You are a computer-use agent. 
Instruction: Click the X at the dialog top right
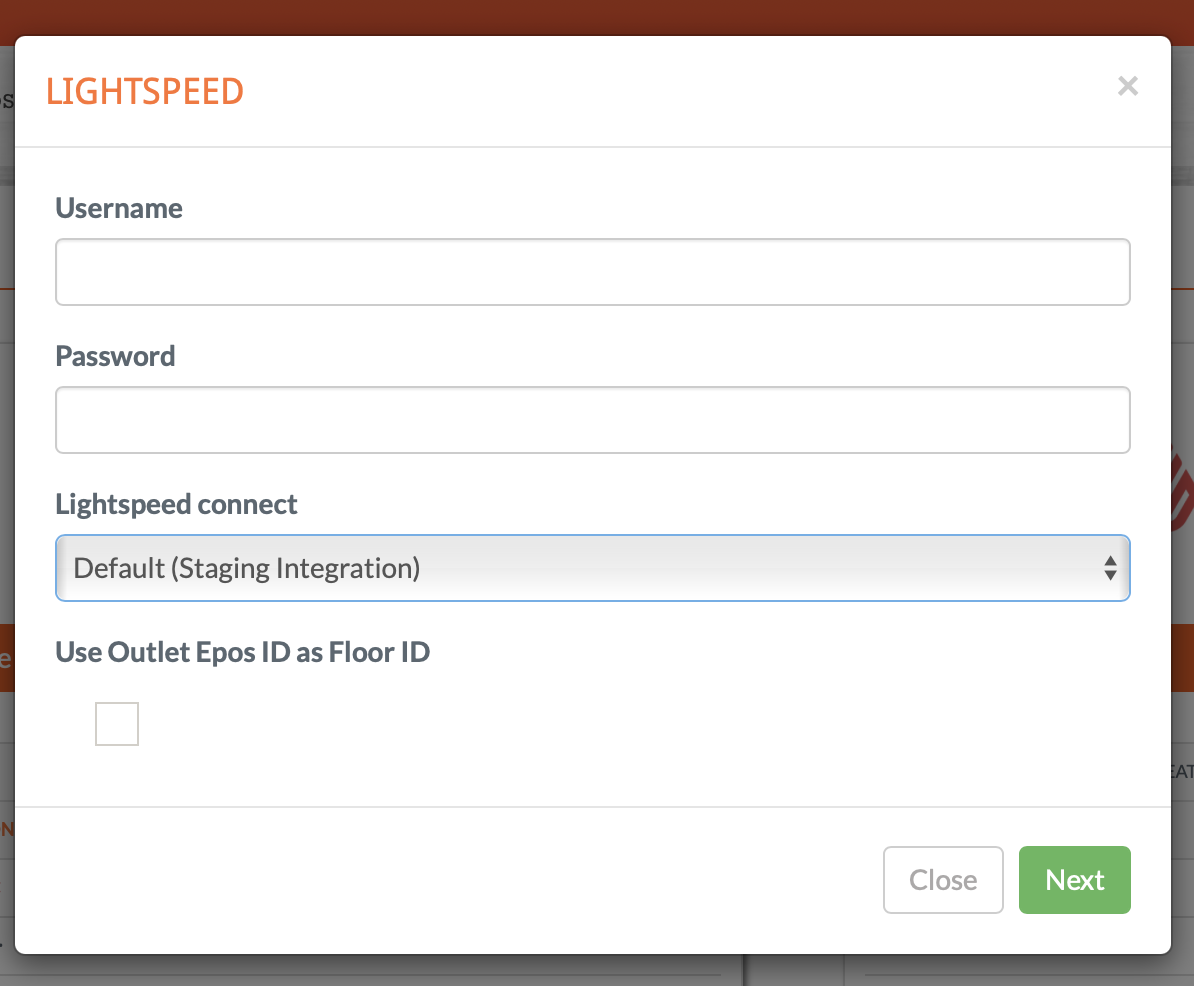[x=1128, y=86]
